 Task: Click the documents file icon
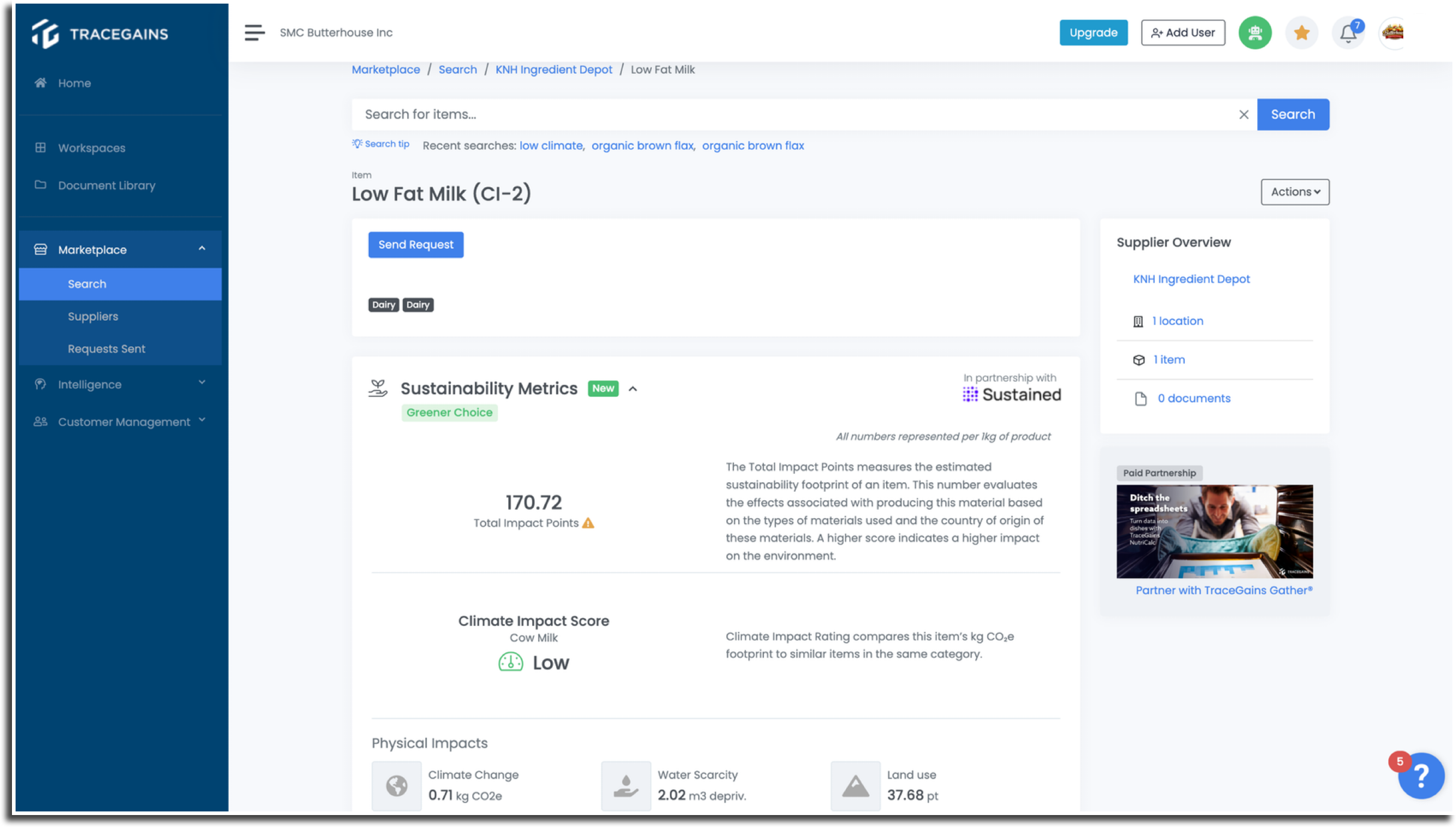(x=1140, y=399)
